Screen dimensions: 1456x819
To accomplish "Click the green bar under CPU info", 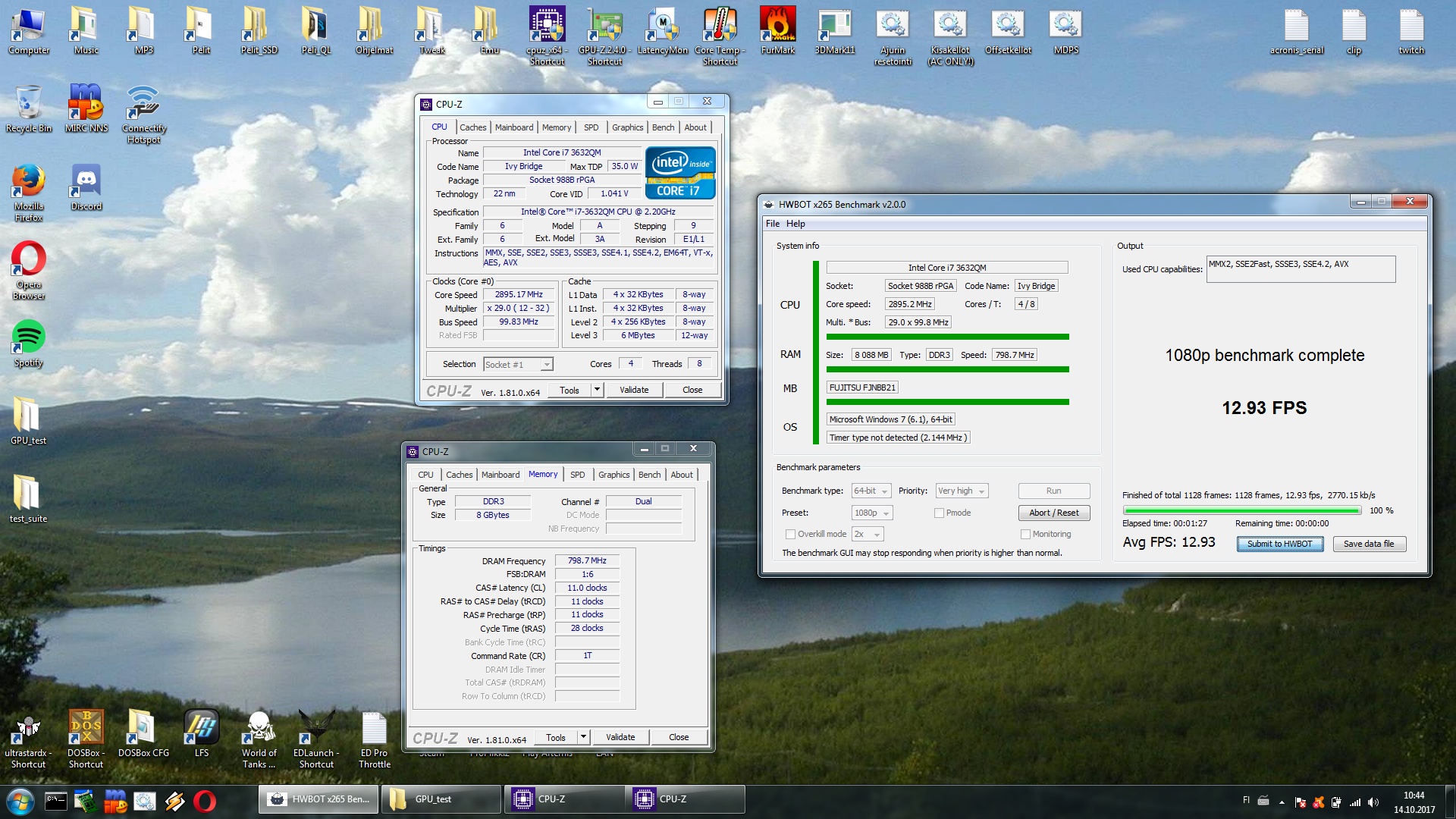I will (x=947, y=337).
